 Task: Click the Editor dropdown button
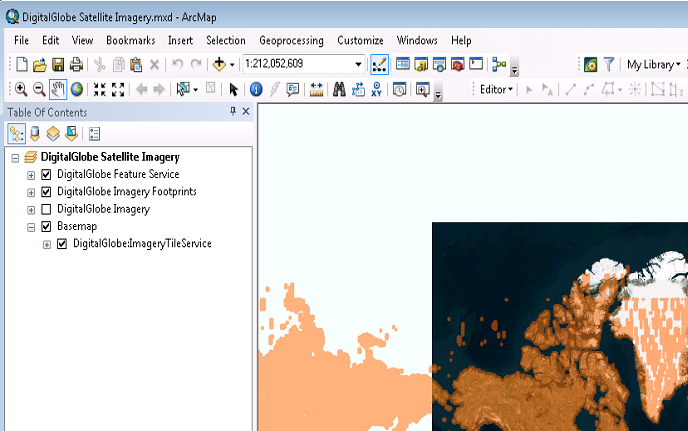tap(495, 89)
